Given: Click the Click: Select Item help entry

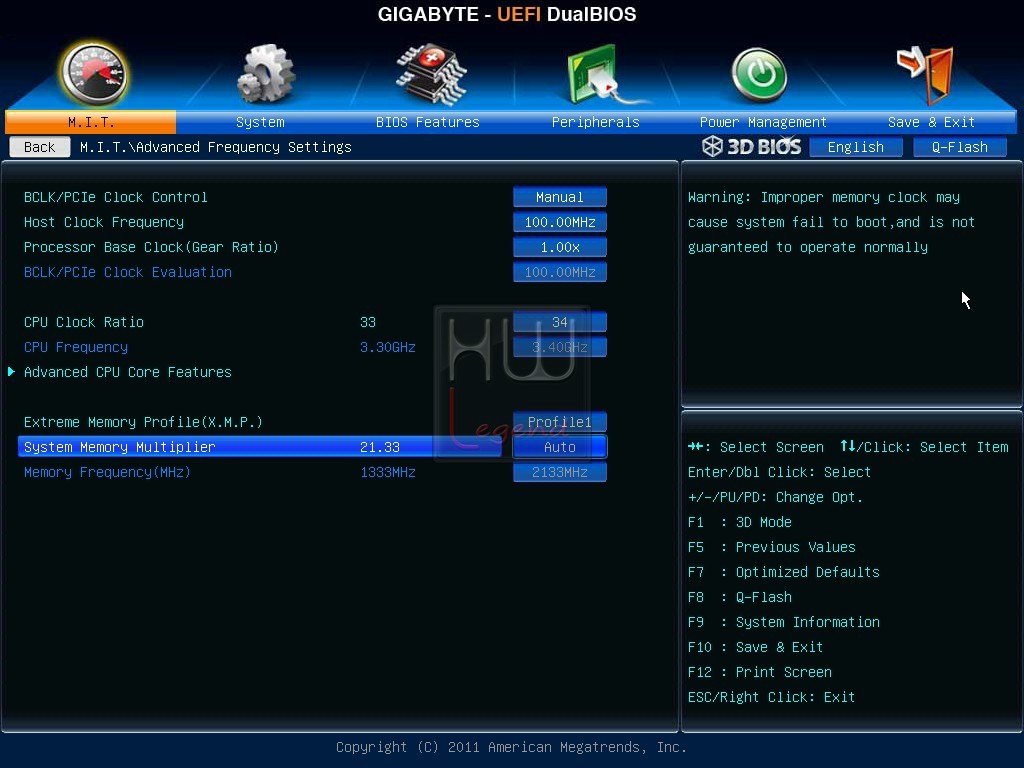Looking at the screenshot, I should [925, 447].
